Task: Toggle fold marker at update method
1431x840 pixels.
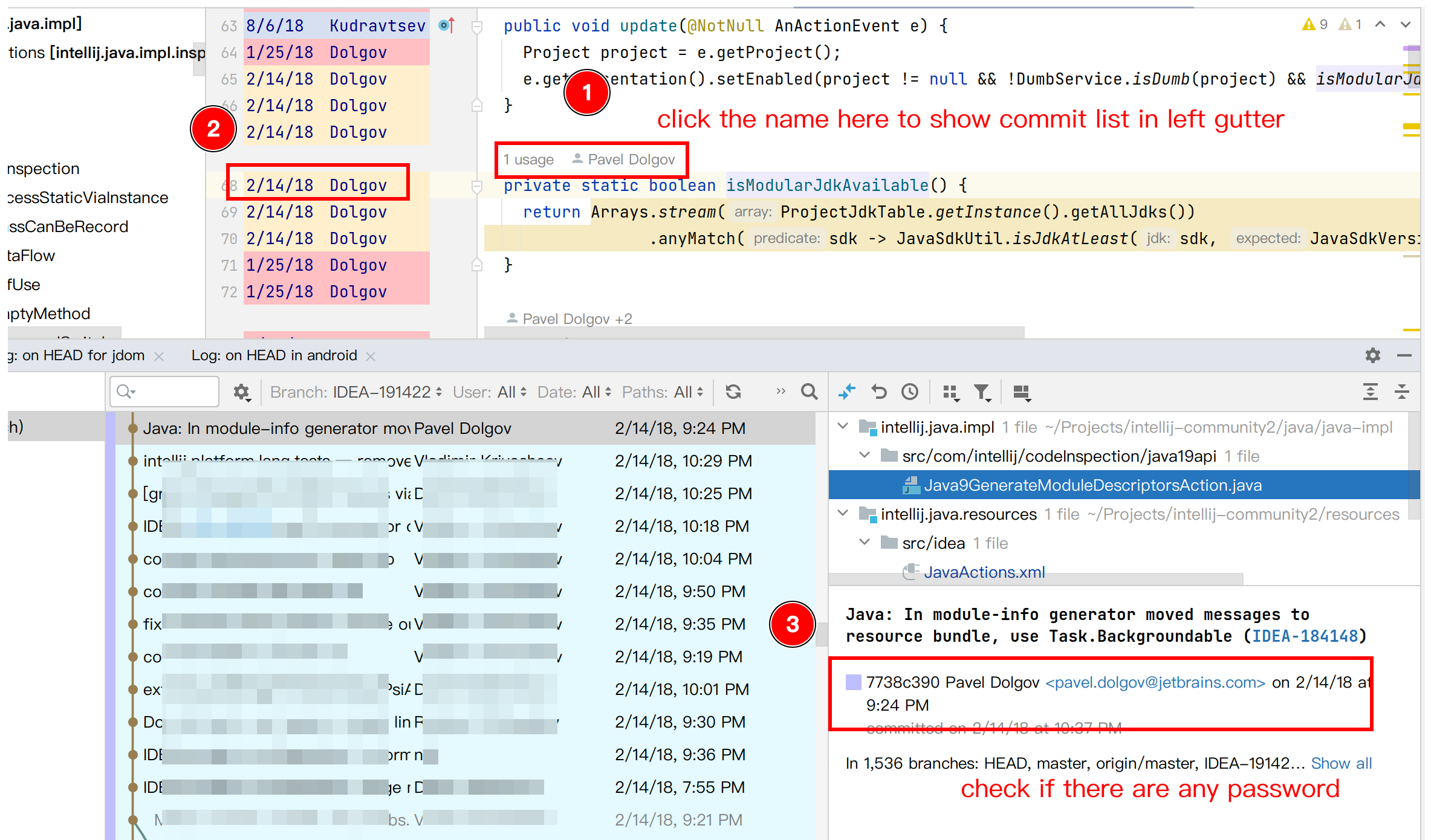Action: [x=477, y=27]
